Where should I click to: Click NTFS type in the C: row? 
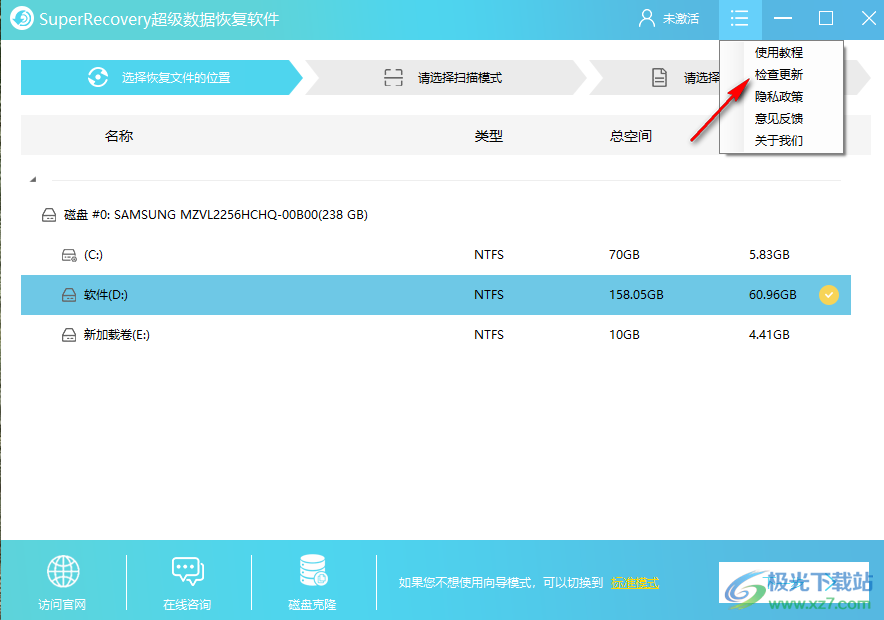tap(489, 255)
